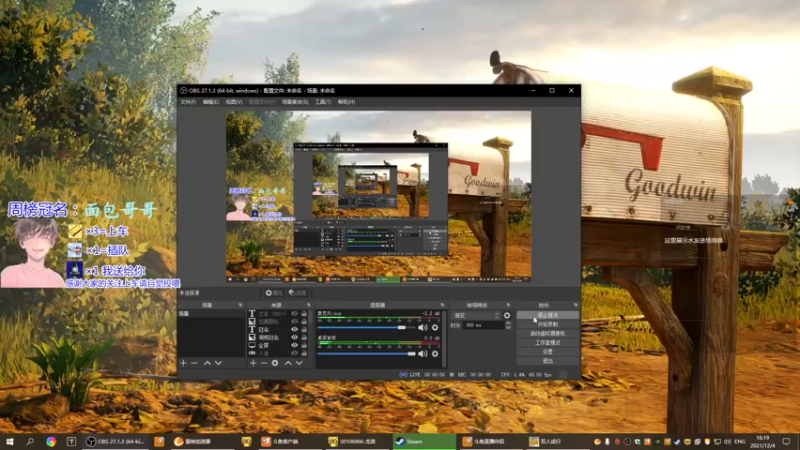The image size is (800, 450).
Task: Click the 启动虚拟摄像机 virtual camera button
Action: click(547, 334)
